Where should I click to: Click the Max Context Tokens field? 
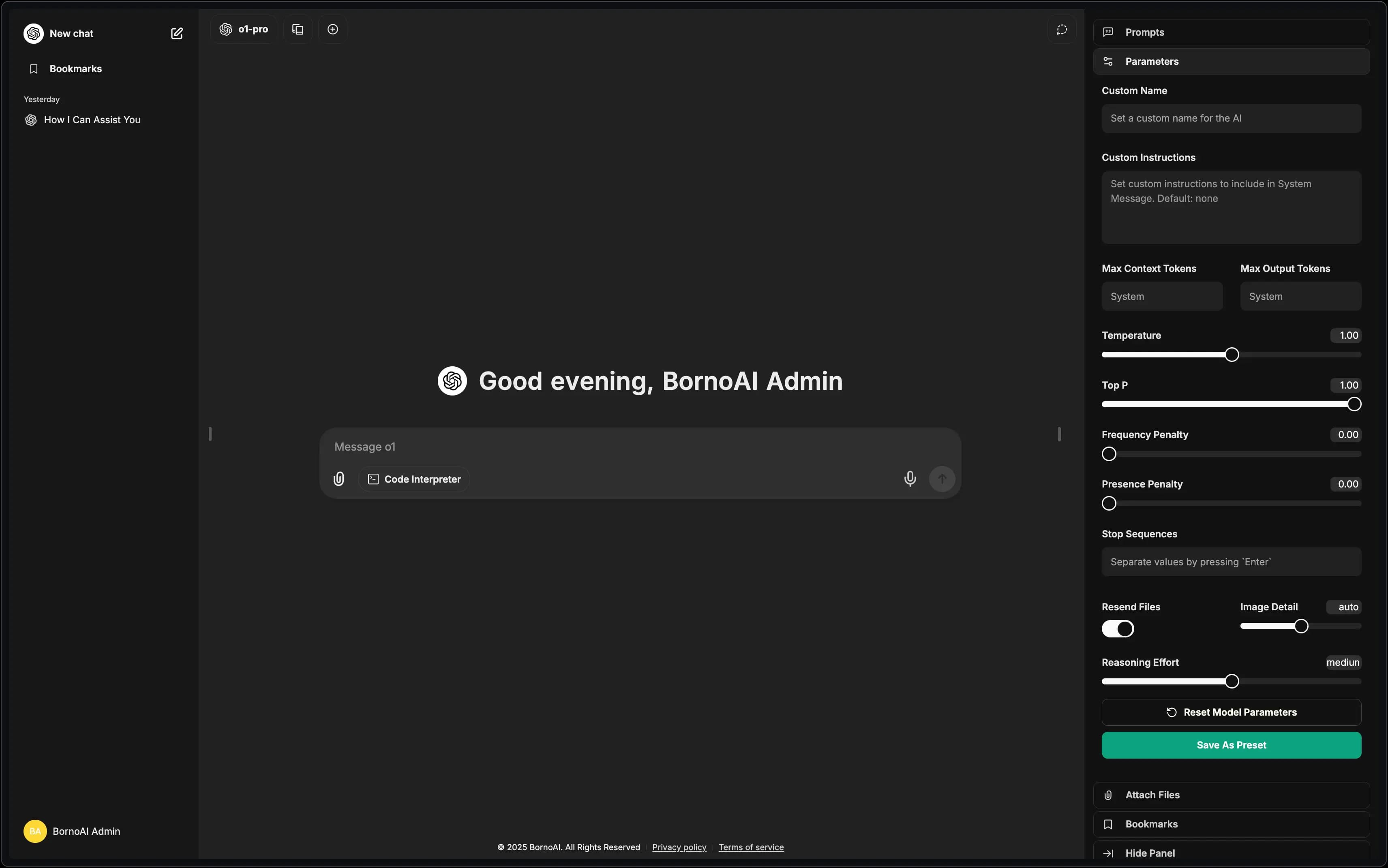coord(1162,296)
